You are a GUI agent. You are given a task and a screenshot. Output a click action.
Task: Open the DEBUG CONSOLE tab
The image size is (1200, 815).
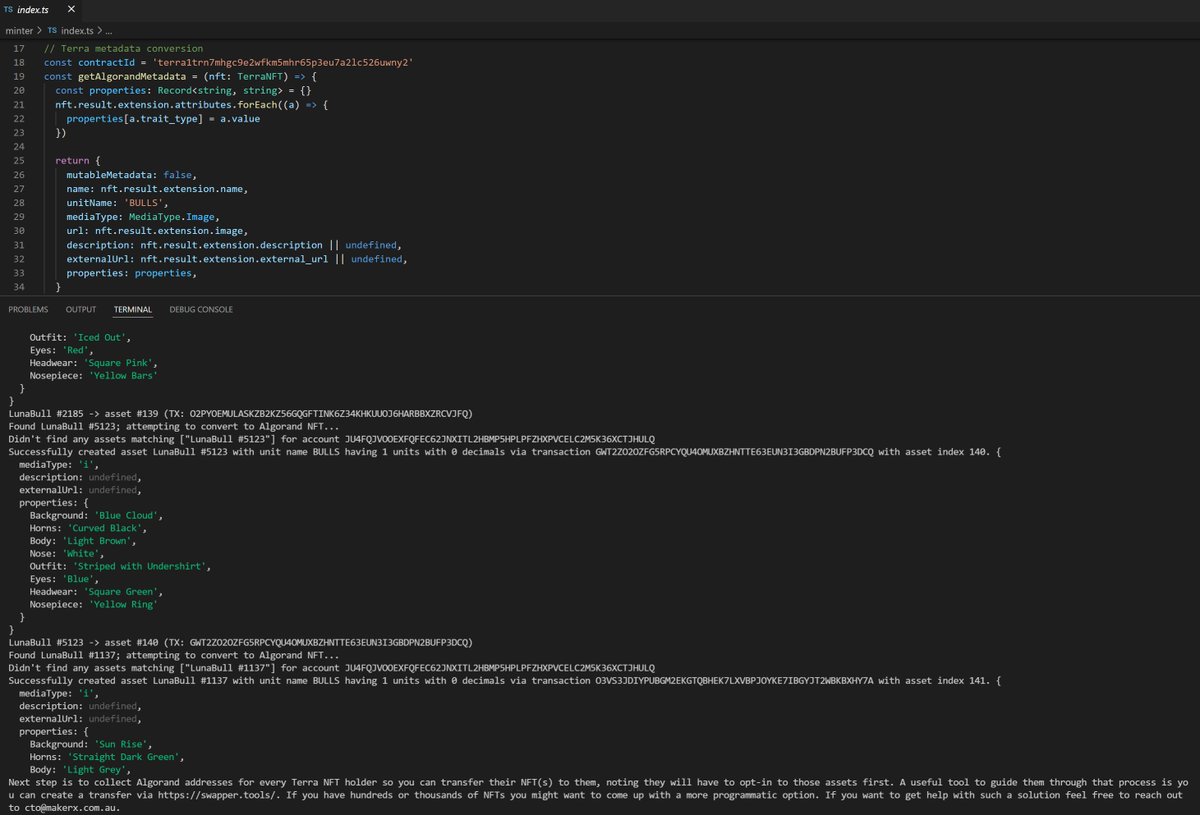(200, 309)
